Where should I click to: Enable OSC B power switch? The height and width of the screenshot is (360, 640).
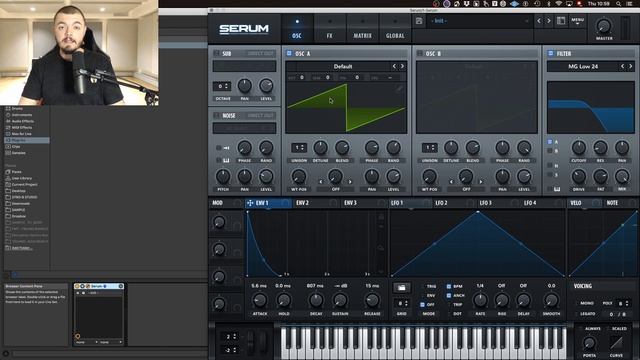click(420, 53)
